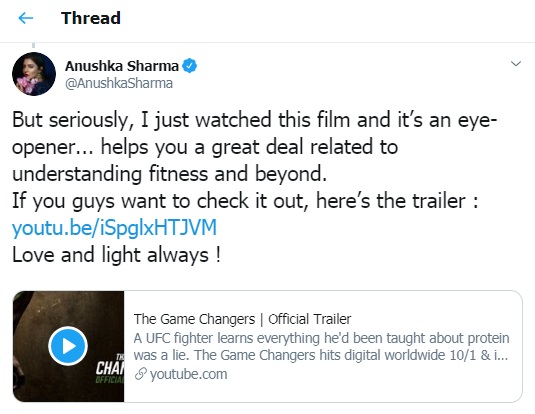The image size is (535, 414).
Task: Click the title text on the trailer thumbnail
Action: [x=110, y=369]
